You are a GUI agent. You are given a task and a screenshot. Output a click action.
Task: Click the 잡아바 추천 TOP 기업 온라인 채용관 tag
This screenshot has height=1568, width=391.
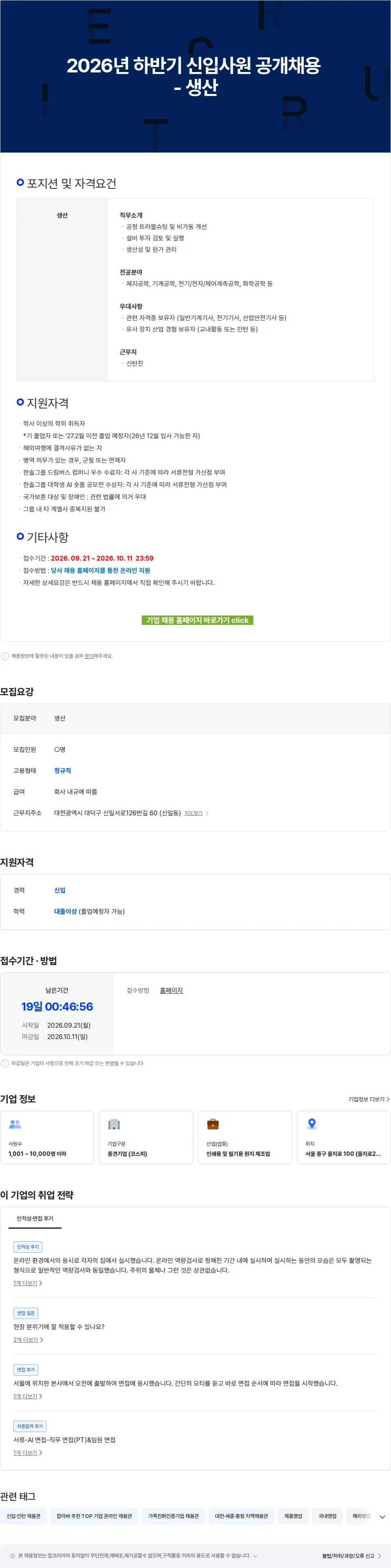coord(94,1516)
